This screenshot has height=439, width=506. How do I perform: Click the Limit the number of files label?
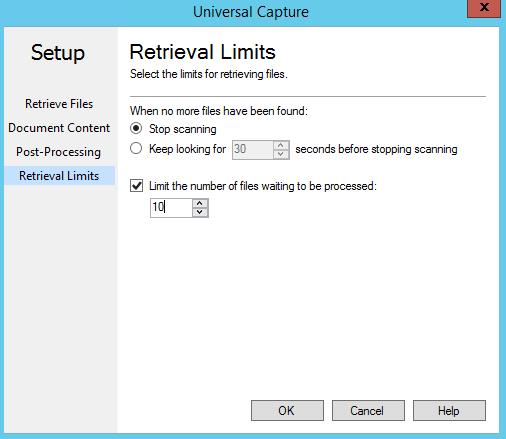tap(263, 186)
